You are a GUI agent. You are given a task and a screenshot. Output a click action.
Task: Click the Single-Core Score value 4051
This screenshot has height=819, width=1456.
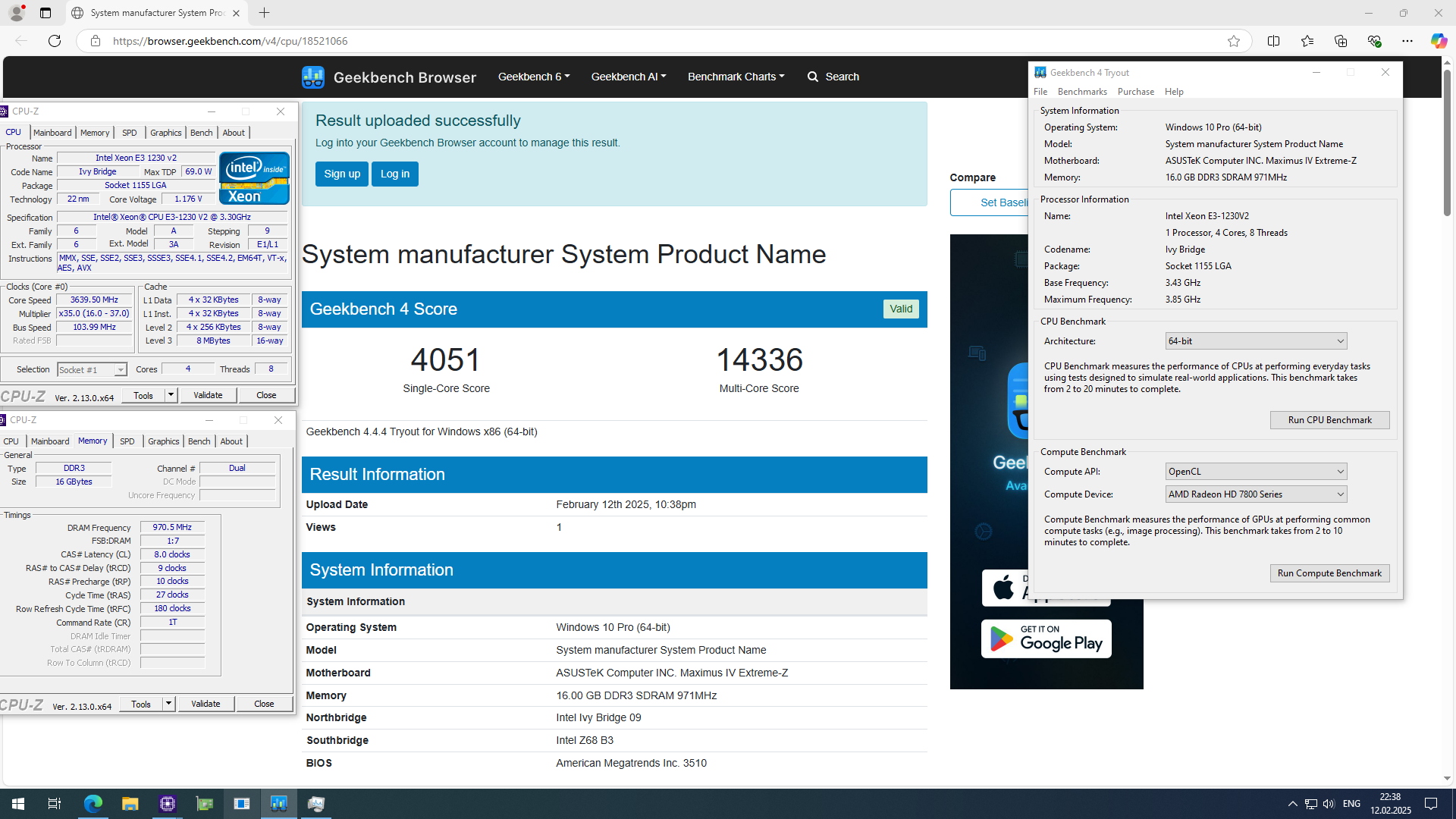point(446,359)
